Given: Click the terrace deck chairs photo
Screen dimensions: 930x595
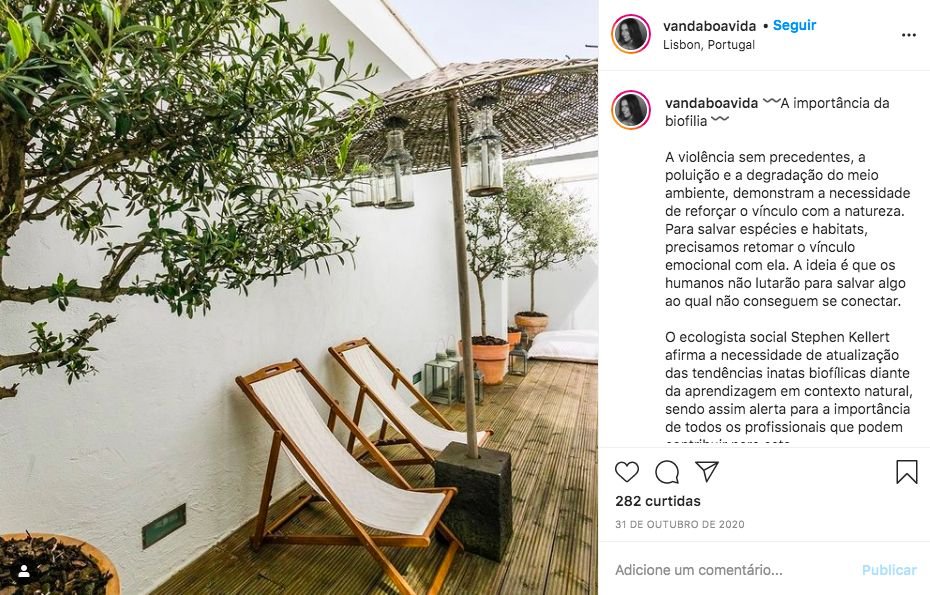Looking at the screenshot, I should tap(299, 297).
